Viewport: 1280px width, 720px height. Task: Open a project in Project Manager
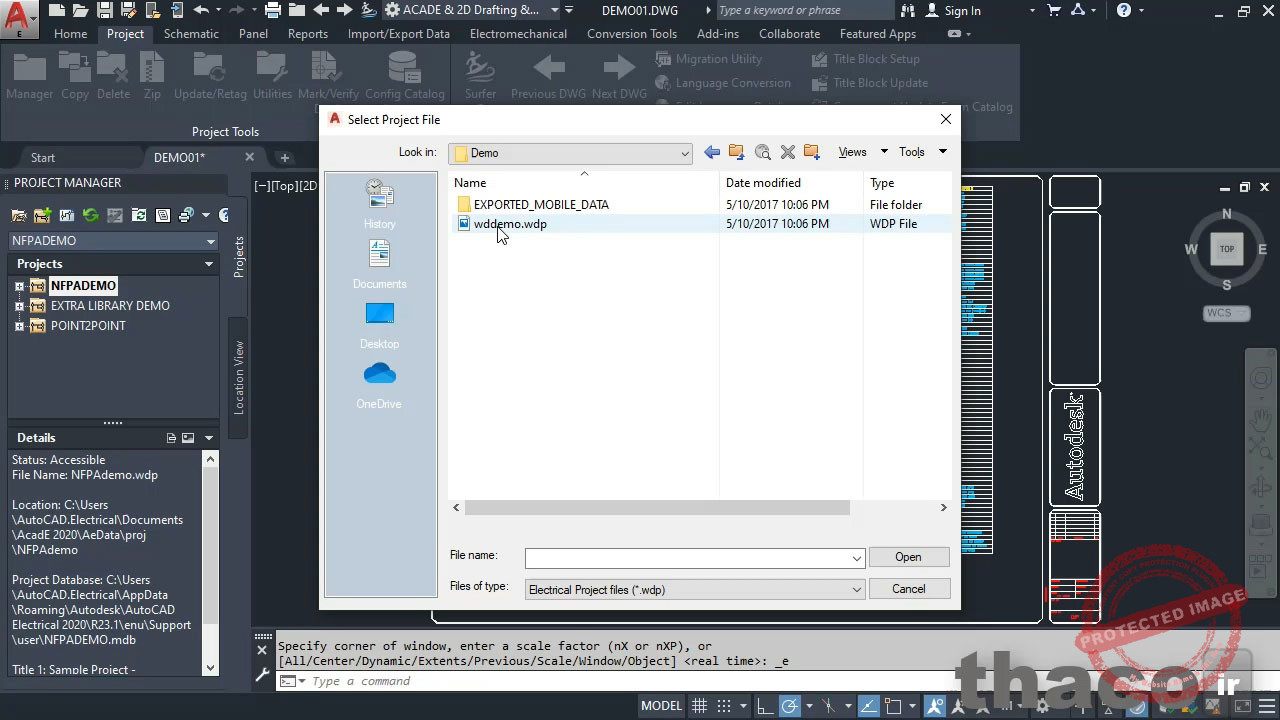pyautogui.click(x=16, y=215)
